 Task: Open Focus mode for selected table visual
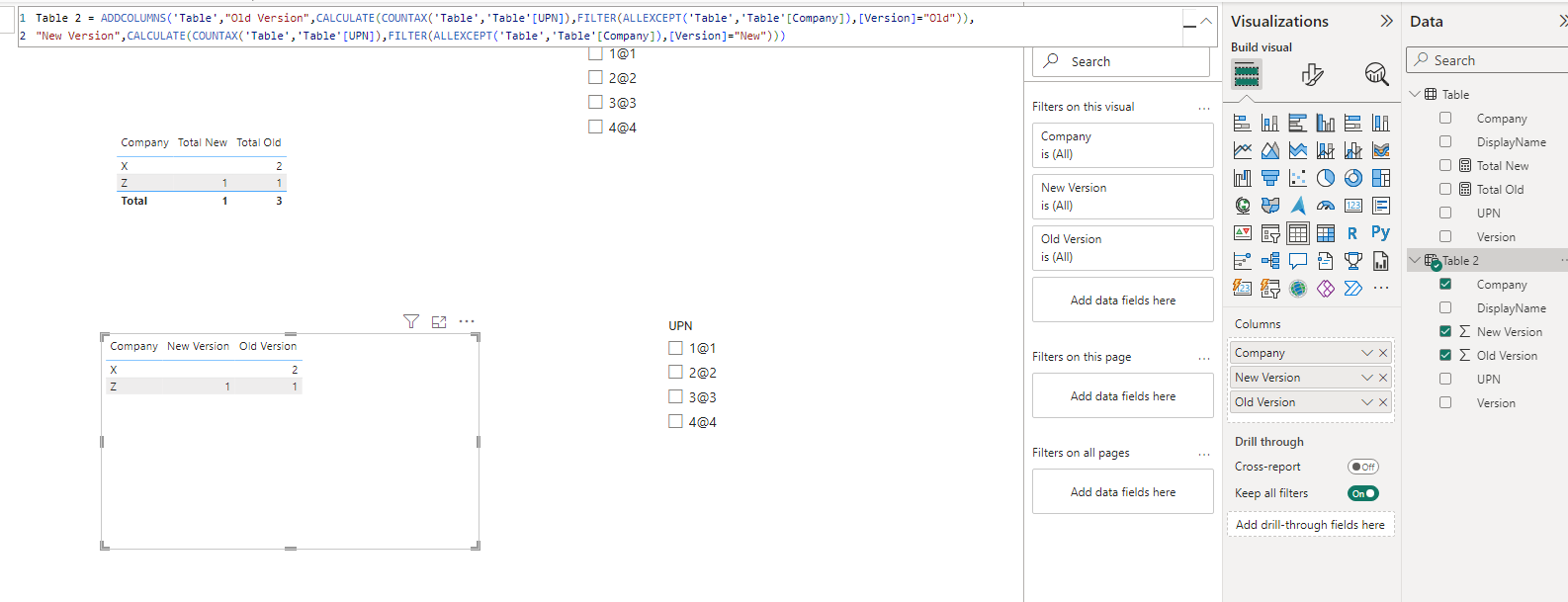(x=439, y=321)
